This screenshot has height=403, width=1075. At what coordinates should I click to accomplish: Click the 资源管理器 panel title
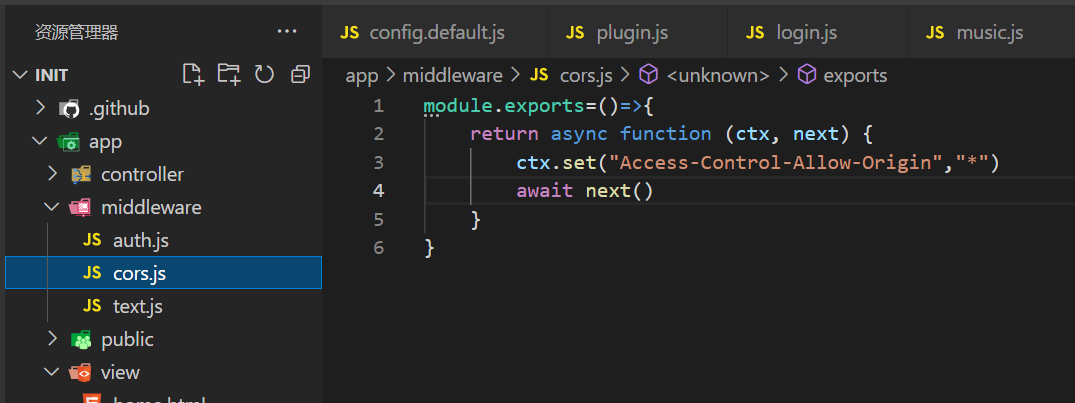[77, 32]
